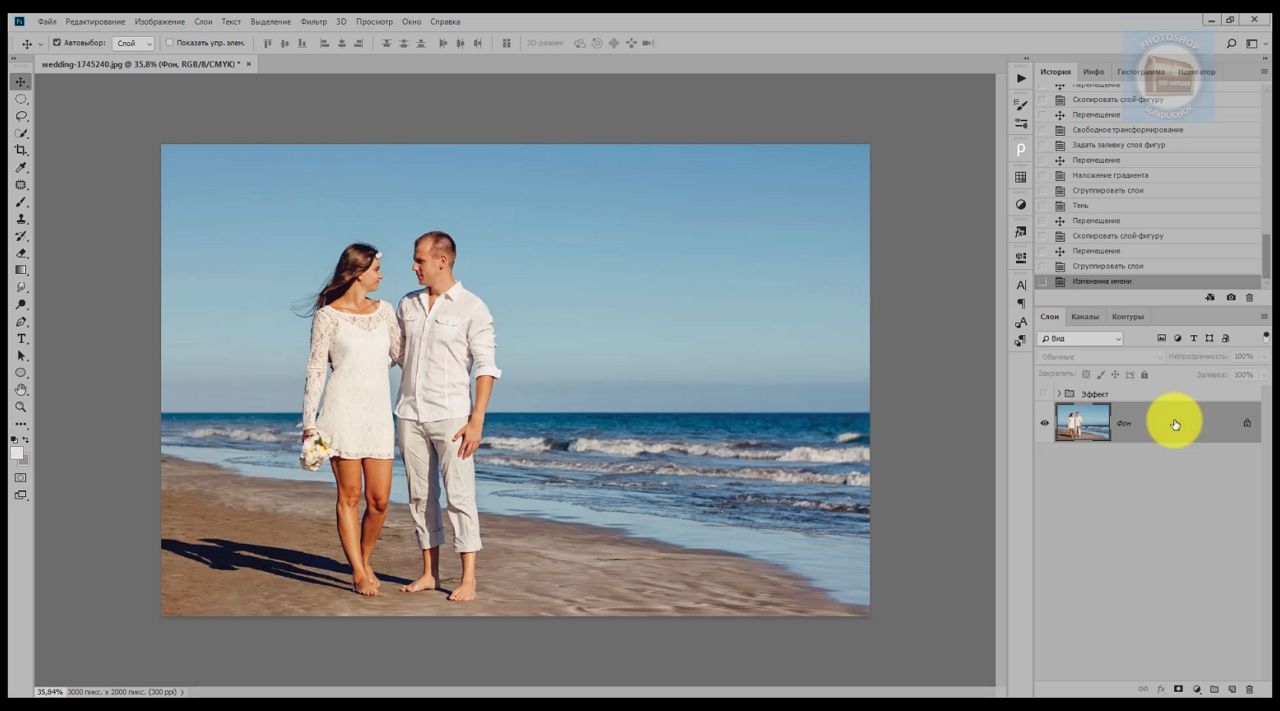This screenshot has width=1280, height=711.
Task: Open the Character panel icon
Action: pyautogui.click(x=1020, y=285)
